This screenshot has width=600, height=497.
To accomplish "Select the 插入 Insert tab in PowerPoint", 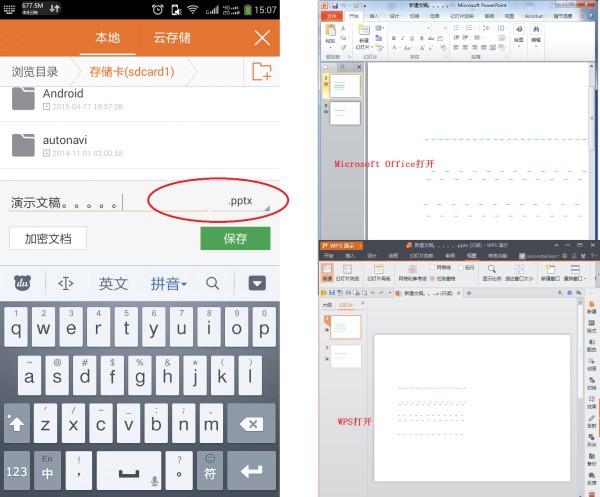I will click(374, 16).
